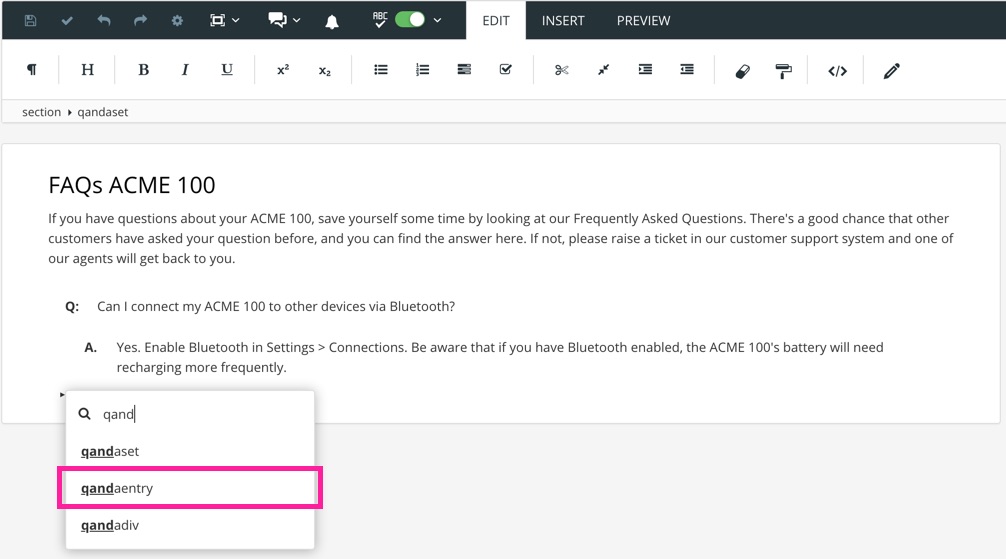
Task: Click the scissors cut icon
Action: coord(561,70)
